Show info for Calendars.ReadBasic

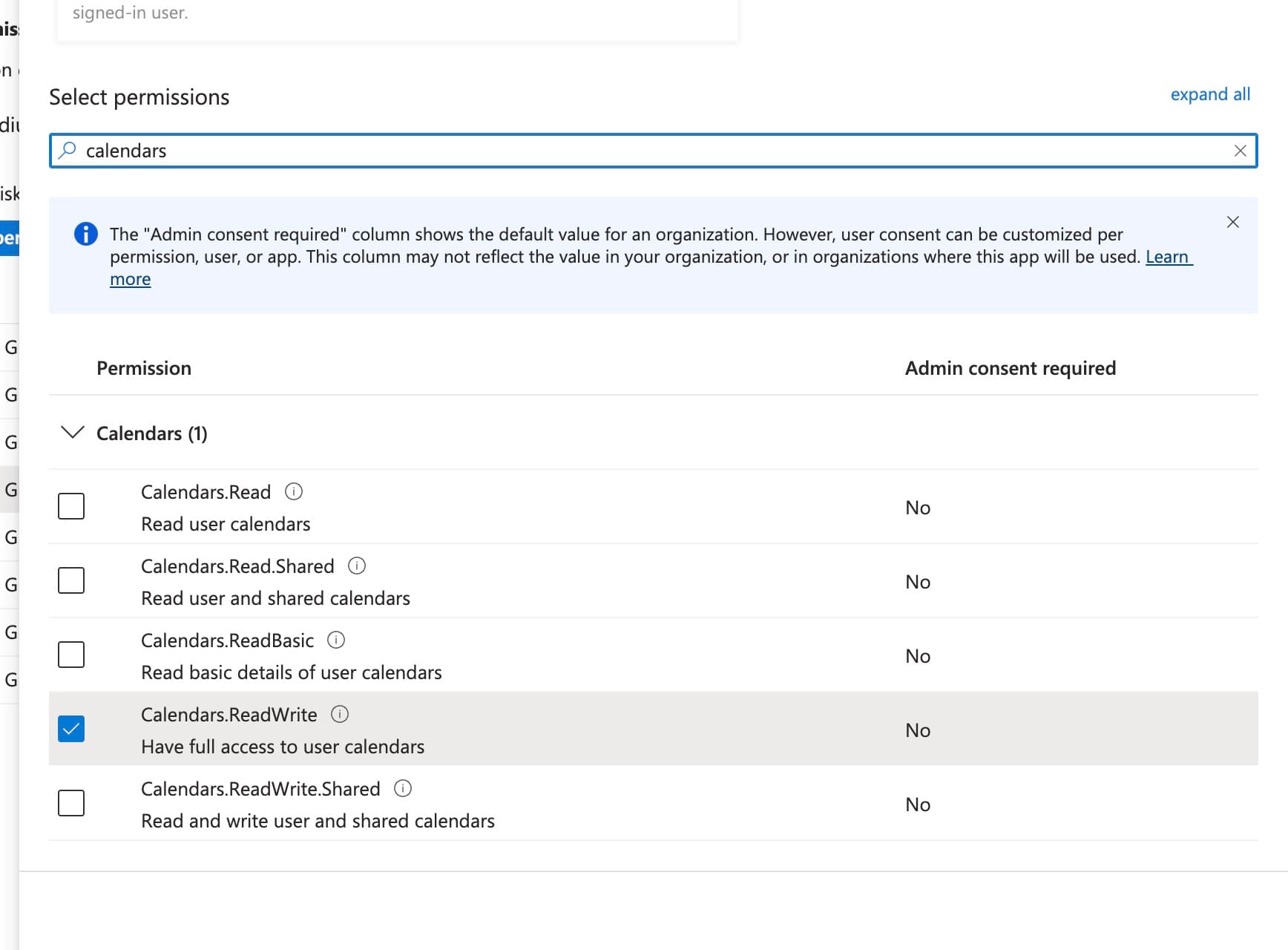(x=336, y=640)
